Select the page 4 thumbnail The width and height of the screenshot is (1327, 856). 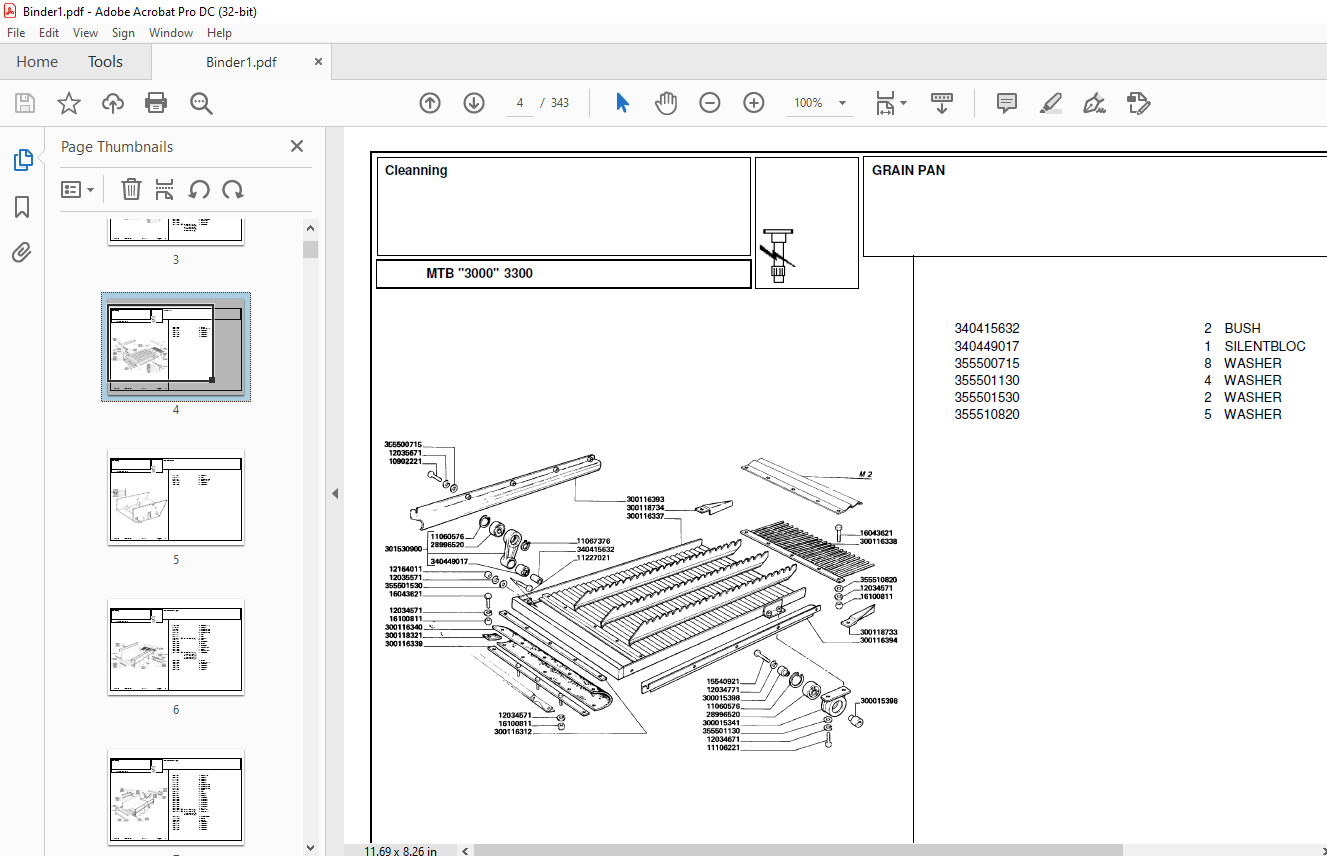(x=176, y=347)
